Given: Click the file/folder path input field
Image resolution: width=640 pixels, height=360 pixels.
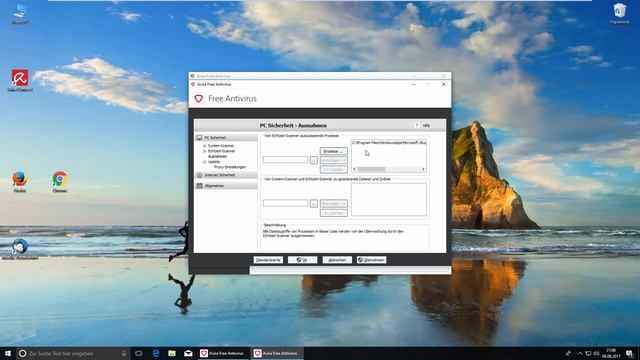Looking at the screenshot, I should [285, 203].
